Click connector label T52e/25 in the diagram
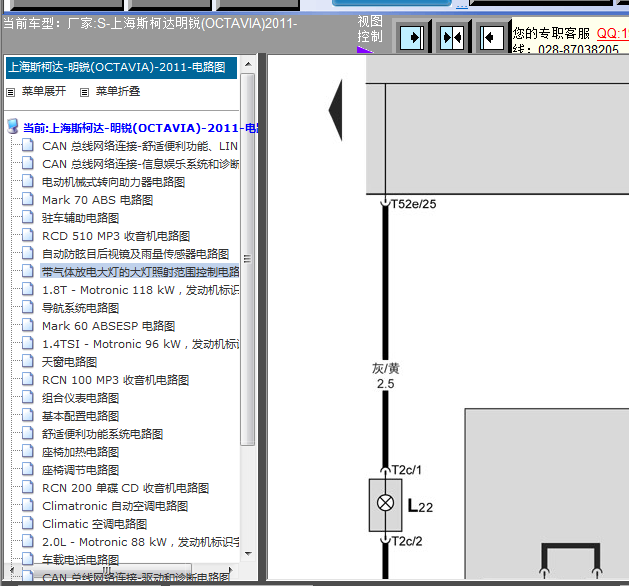 [414, 204]
